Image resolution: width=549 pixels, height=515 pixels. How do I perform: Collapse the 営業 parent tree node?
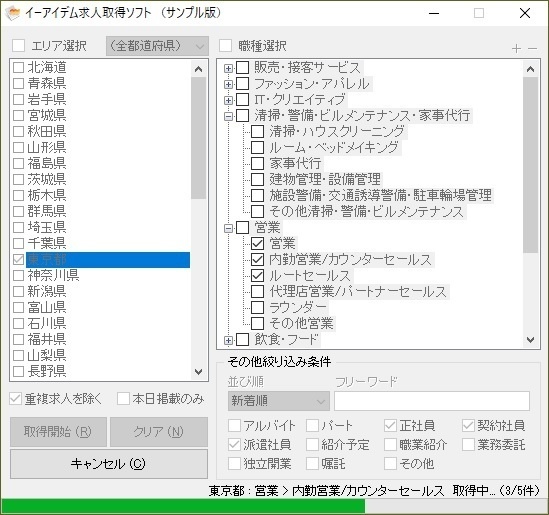point(228,229)
